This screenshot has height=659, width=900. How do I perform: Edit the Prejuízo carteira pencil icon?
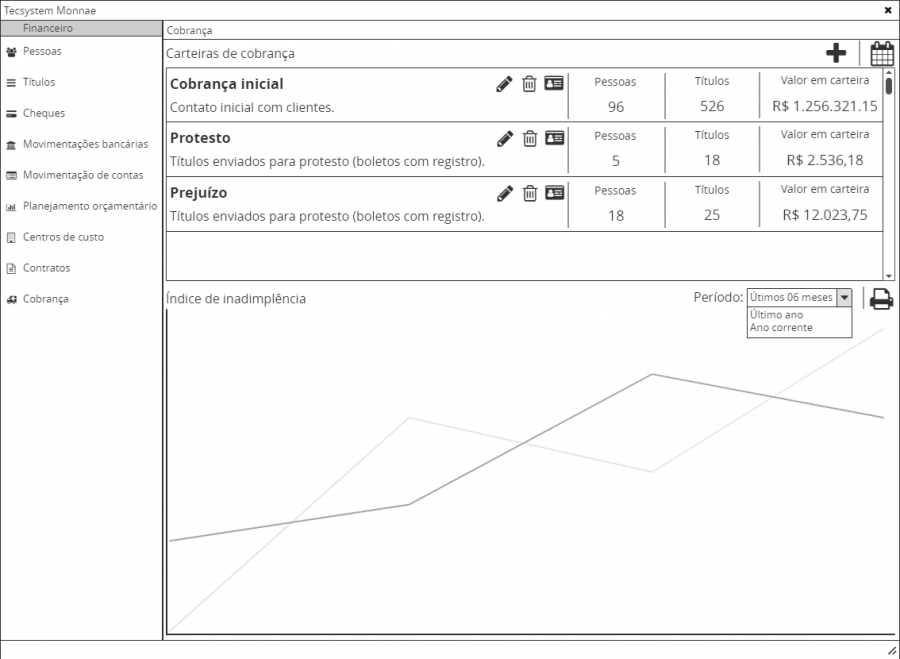tap(504, 193)
